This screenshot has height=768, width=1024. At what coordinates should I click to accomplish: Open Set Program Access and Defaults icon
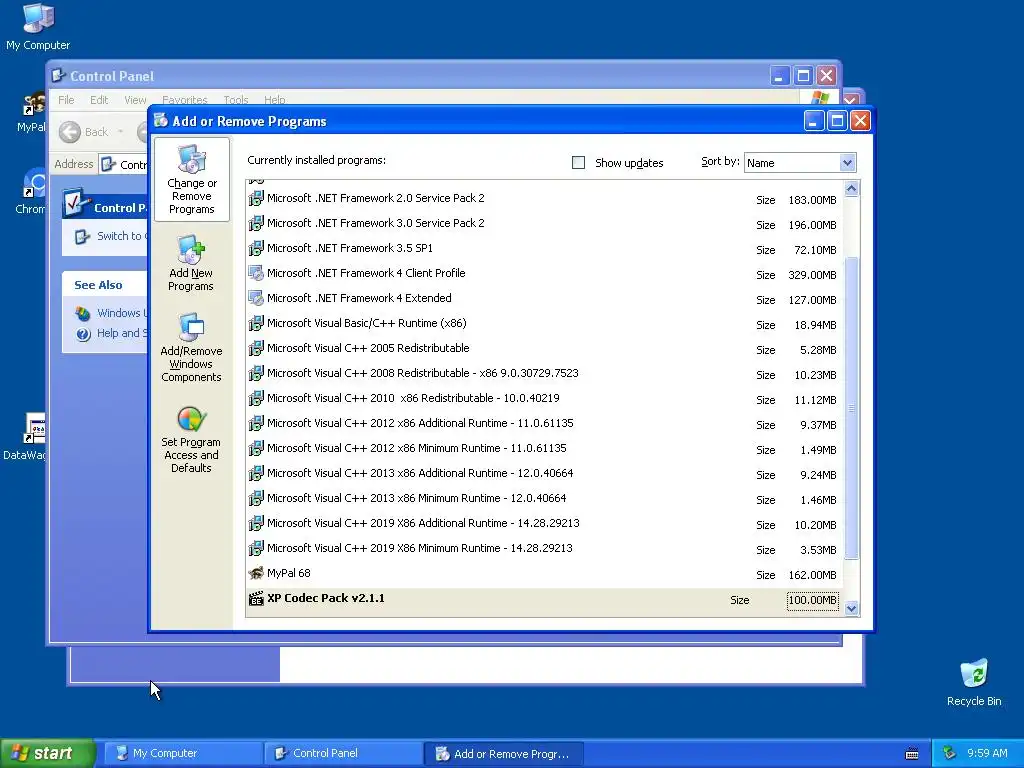pyautogui.click(x=191, y=419)
